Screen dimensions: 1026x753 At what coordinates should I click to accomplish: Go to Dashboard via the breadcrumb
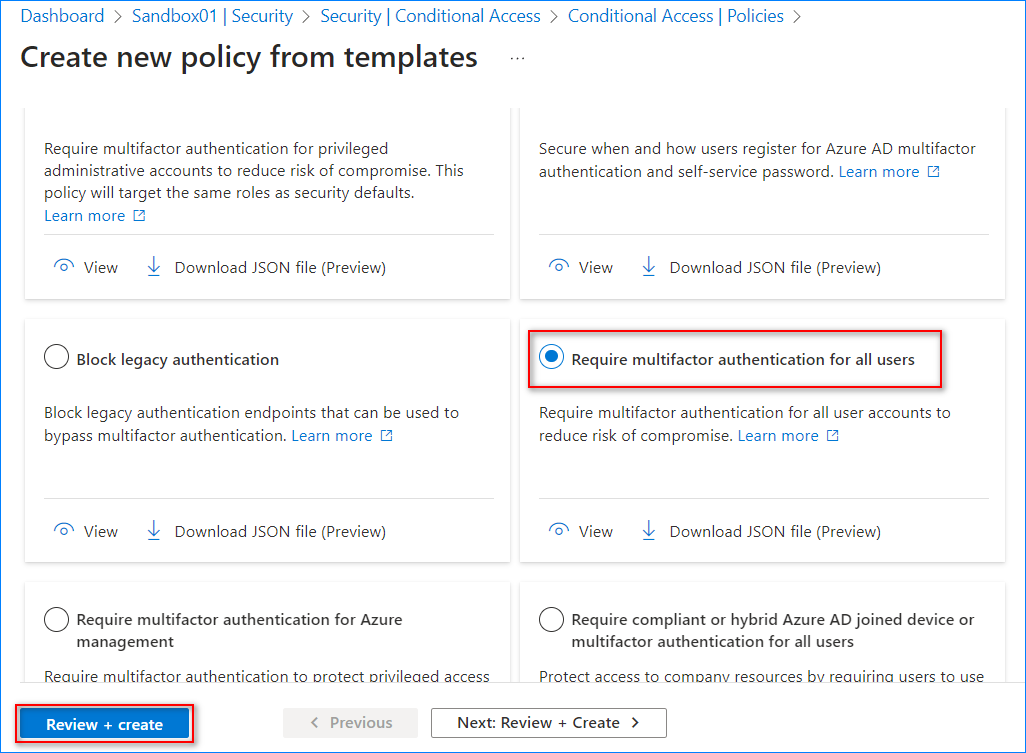[62, 16]
